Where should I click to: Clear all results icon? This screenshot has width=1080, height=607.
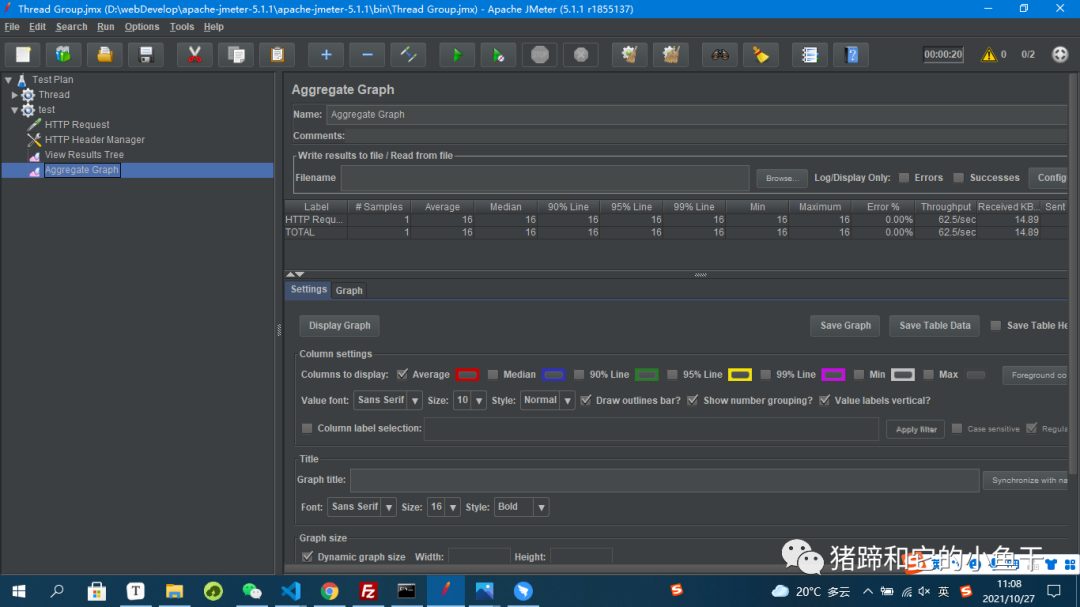671,54
